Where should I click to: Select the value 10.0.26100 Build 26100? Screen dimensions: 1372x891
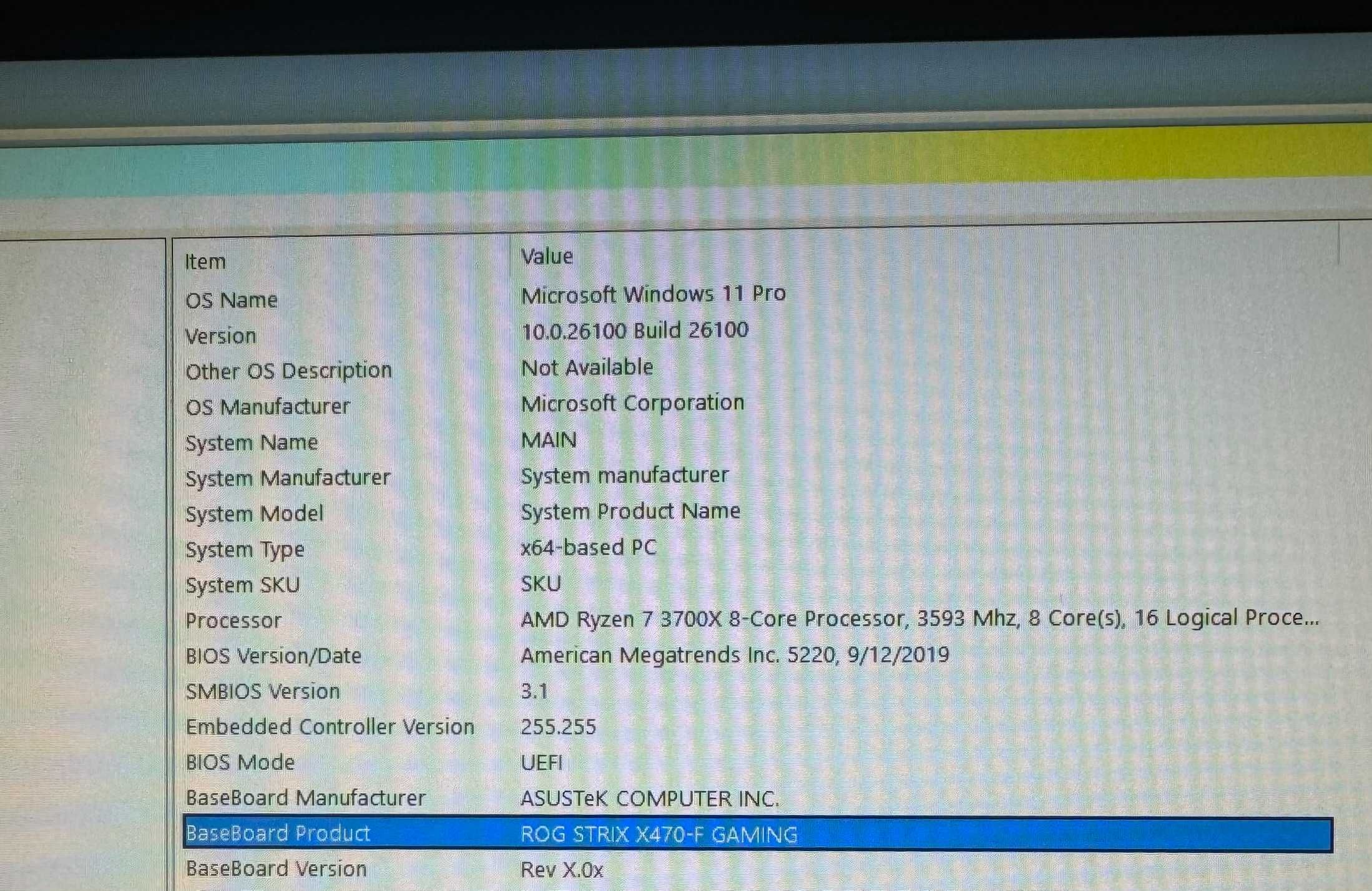tap(635, 330)
